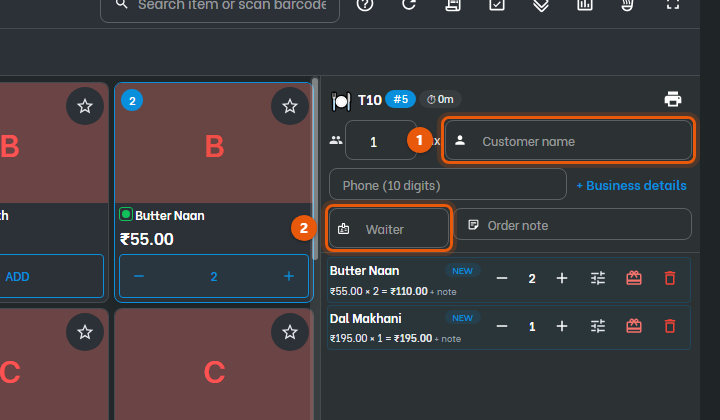
Task: Toggle favorite star on Butter Naan card
Action: tap(290, 106)
